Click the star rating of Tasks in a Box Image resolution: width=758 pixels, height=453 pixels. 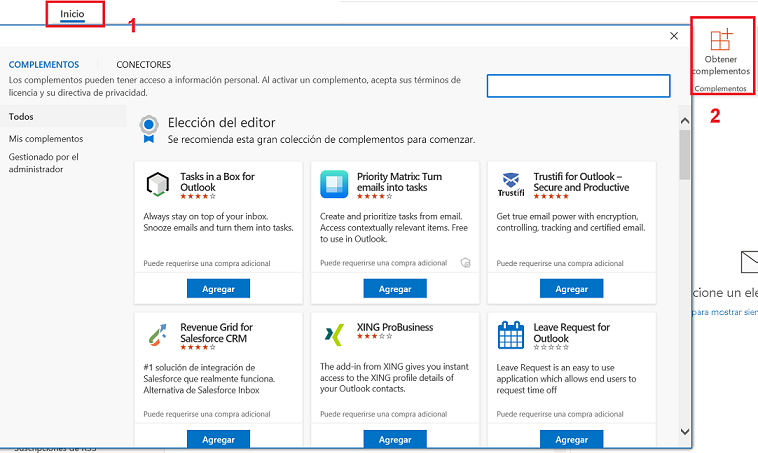pos(198,196)
